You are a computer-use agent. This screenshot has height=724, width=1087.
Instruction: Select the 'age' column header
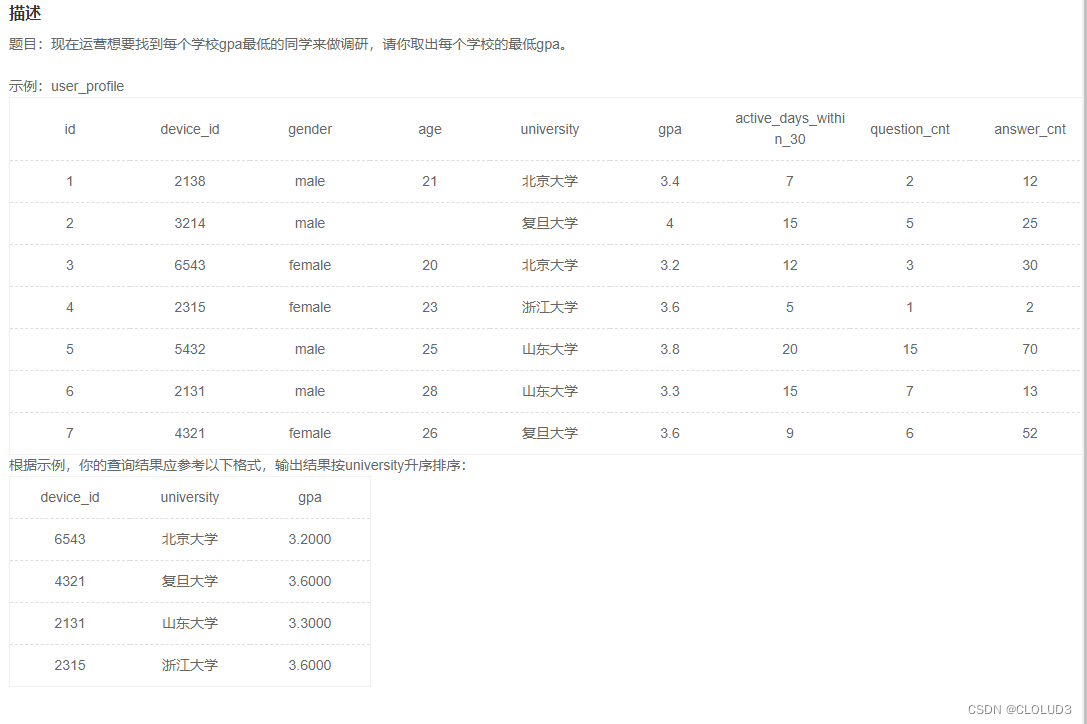pyautogui.click(x=430, y=130)
